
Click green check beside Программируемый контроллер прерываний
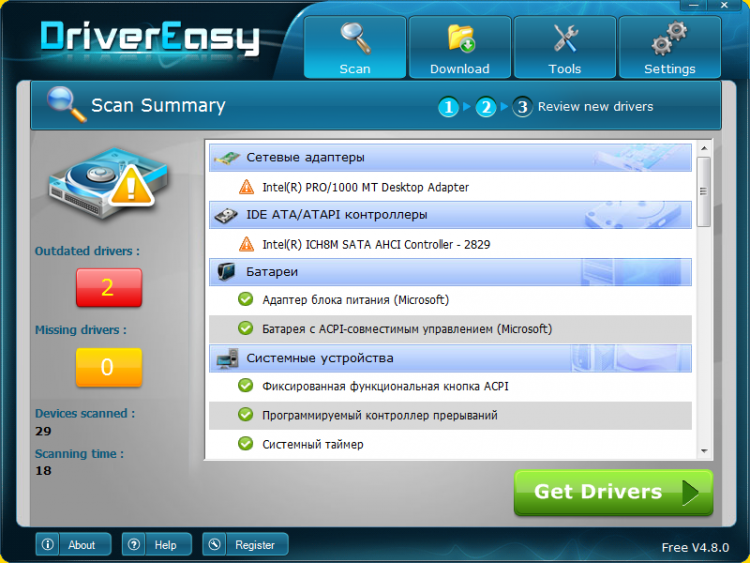[246, 414]
